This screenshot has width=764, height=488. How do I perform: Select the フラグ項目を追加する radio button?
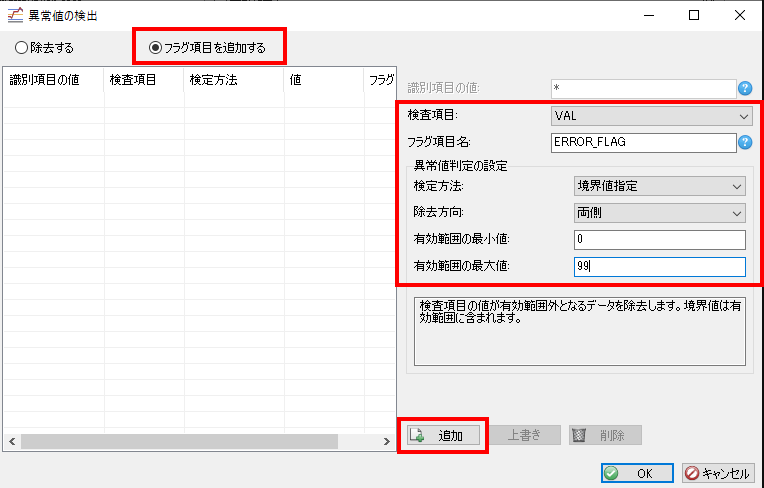coord(207,48)
